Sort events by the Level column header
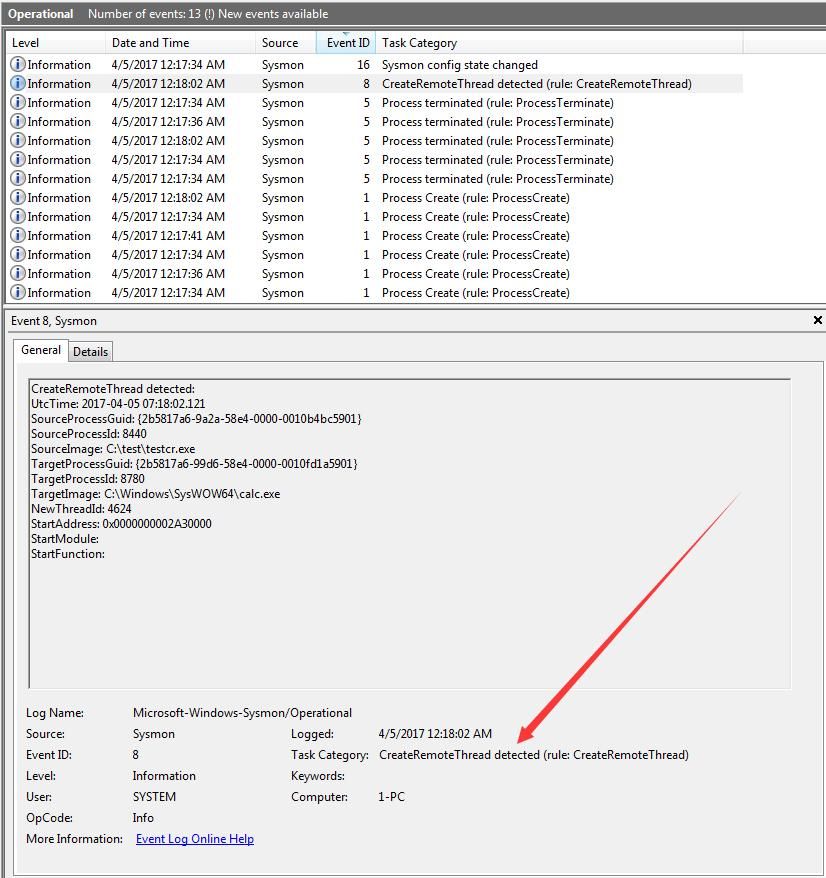This screenshot has height=878, width=826. click(55, 43)
